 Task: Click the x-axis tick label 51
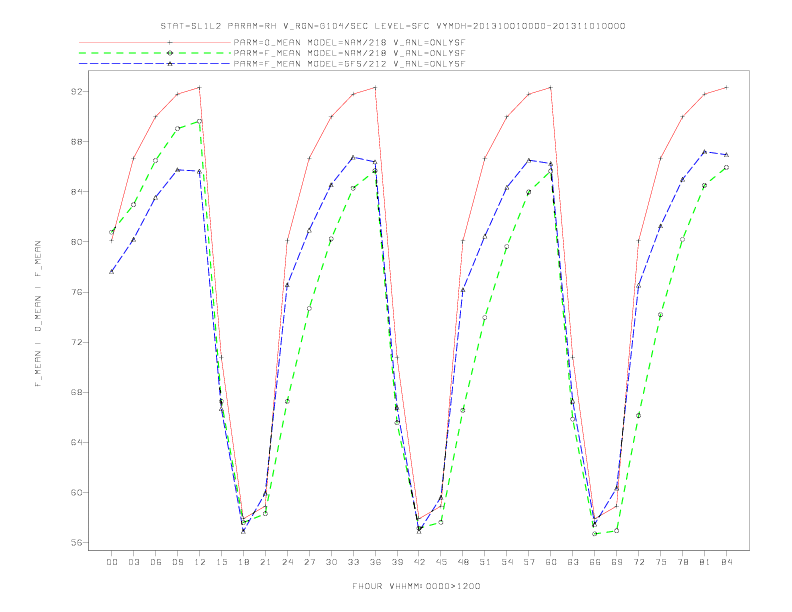click(x=485, y=562)
